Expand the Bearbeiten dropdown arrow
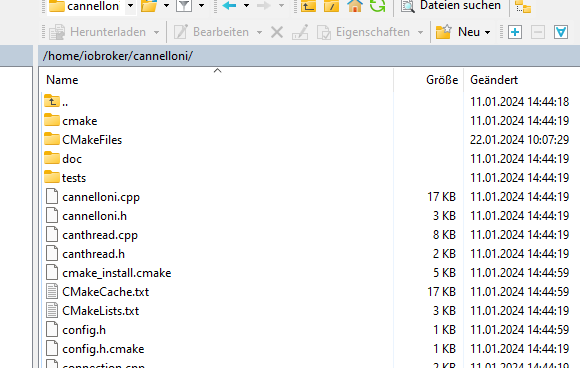 [x=260, y=33]
